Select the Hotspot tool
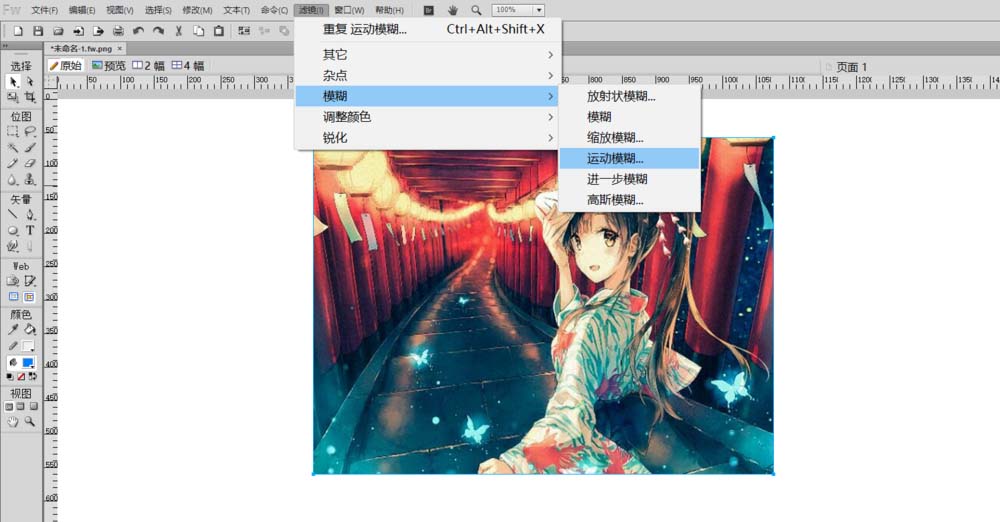This screenshot has width=1000, height=522. 13,281
